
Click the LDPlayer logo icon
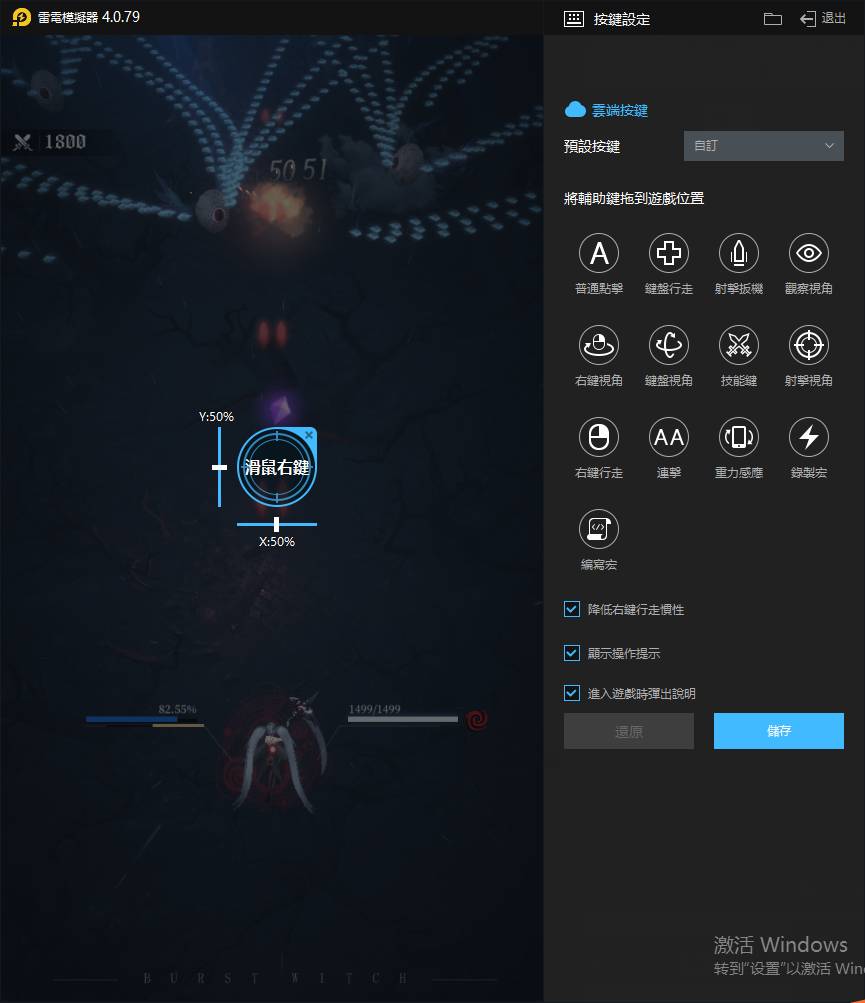tap(21, 17)
